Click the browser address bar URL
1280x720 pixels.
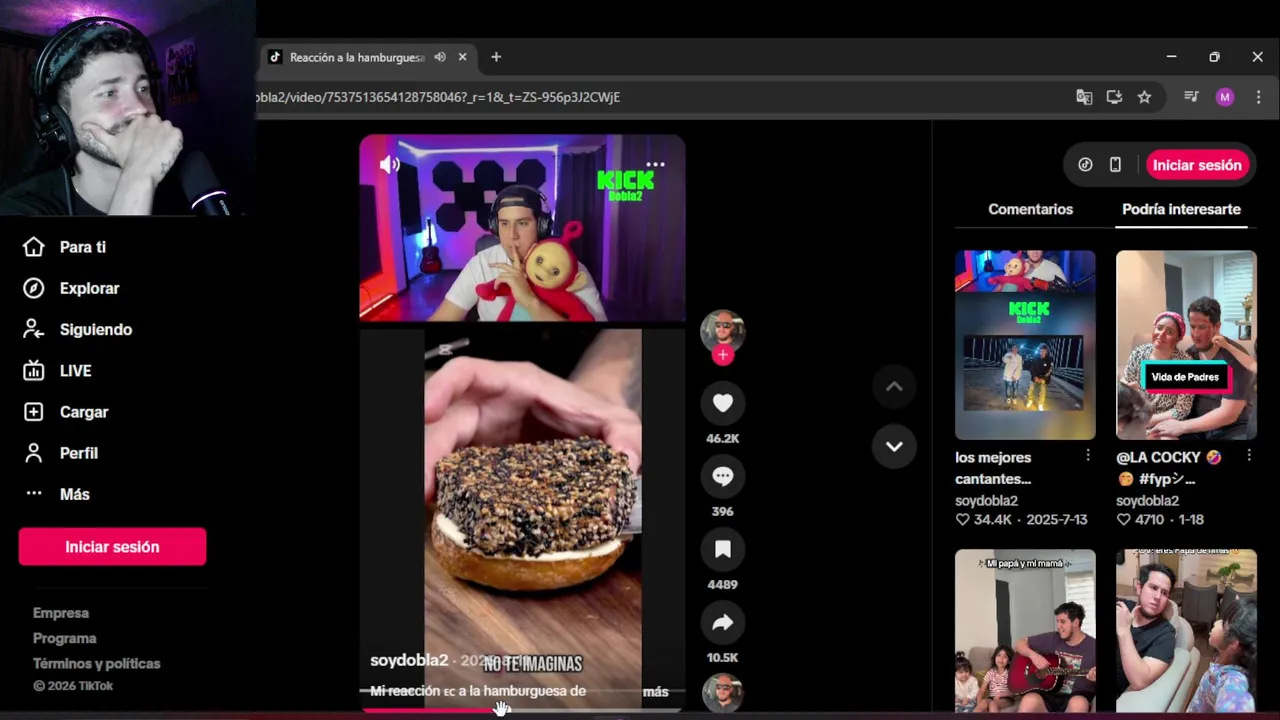(439, 97)
